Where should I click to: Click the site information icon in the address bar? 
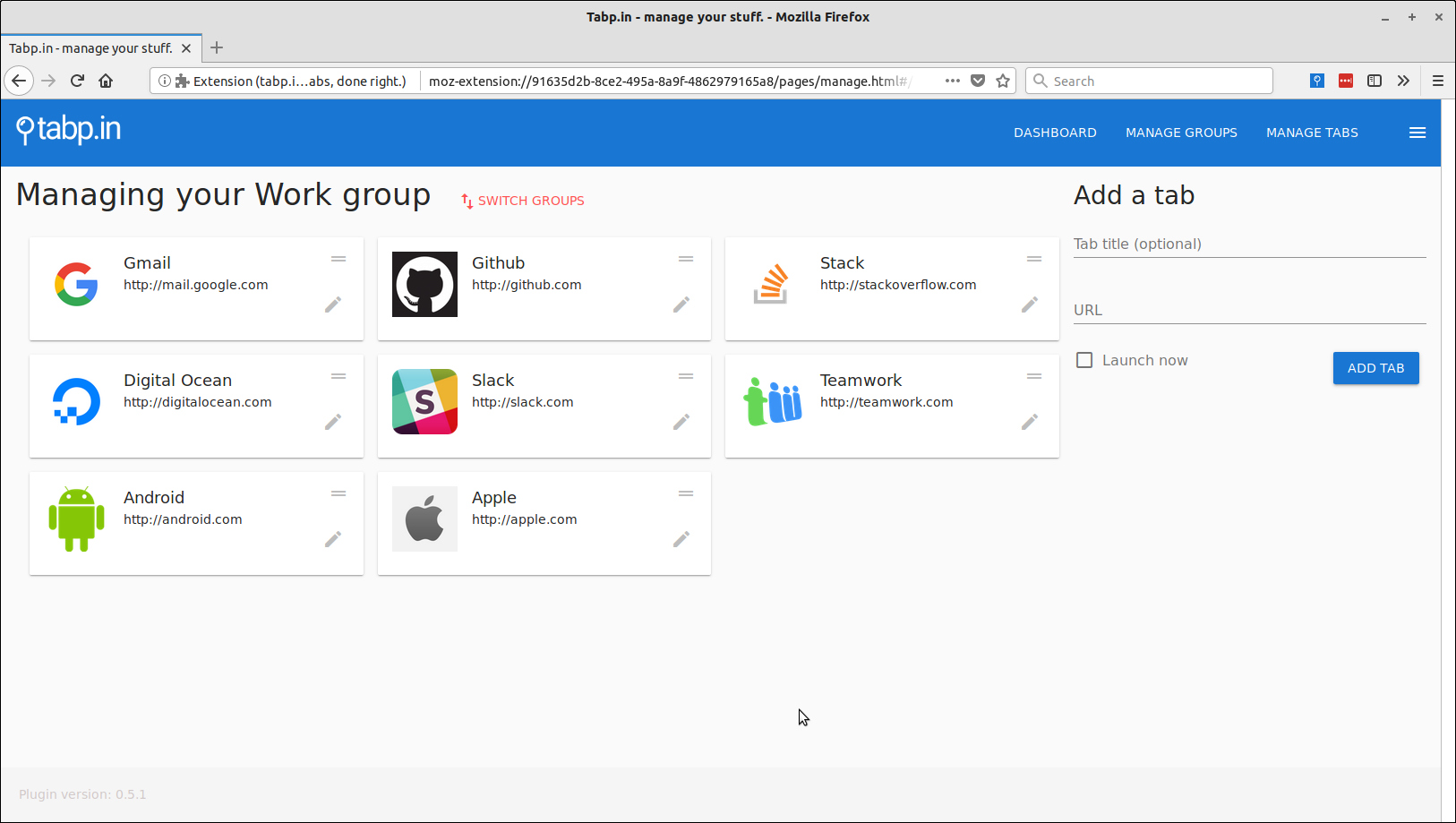(165, 81)
